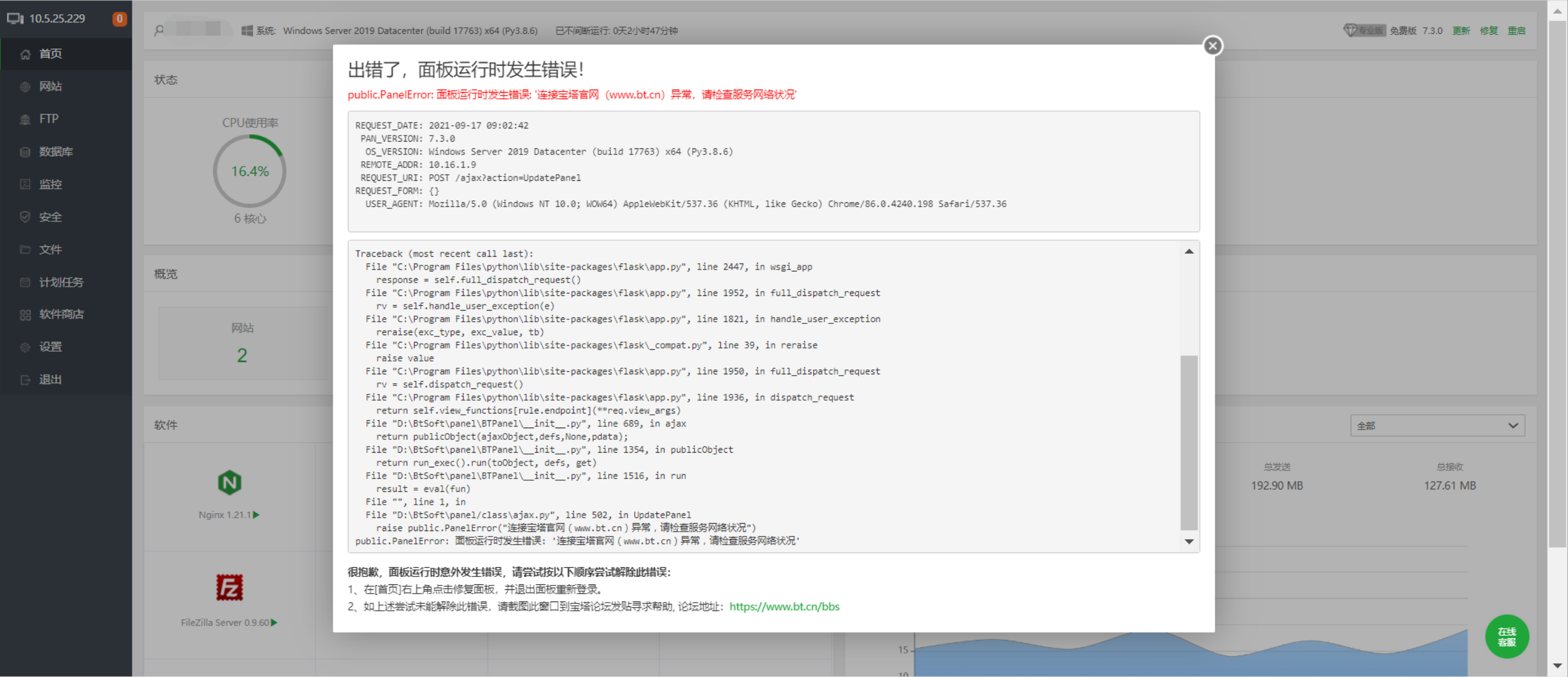Click the 修复 repair link
The height and width of the screenshot is (677, 1568).
tap(1489, 30)
